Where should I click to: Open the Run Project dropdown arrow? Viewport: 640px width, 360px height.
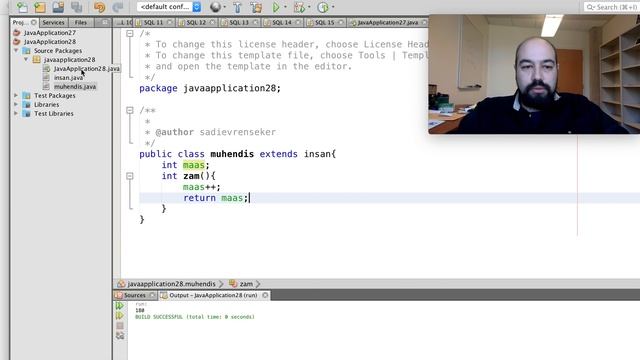285,7
